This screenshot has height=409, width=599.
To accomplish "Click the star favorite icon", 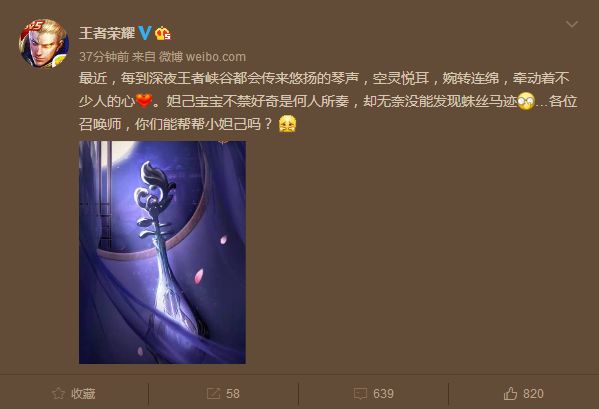I will (x=58, y=393).
